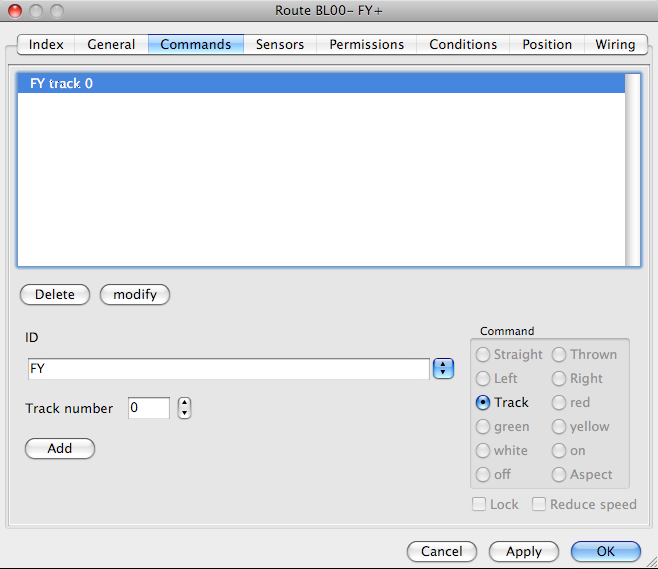Click the Delete button
Image resolution: width=658 pixels, height=569 pixels.
55,294
